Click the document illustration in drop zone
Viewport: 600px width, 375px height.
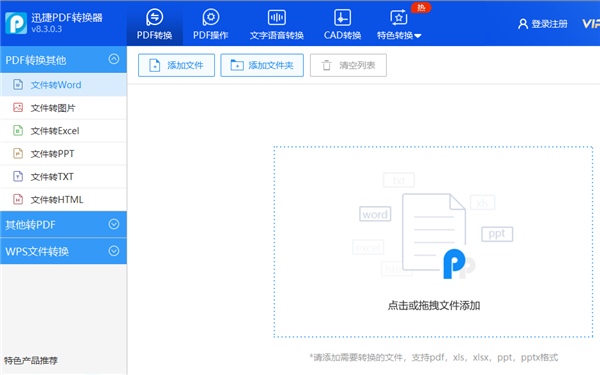click(x=434, y=232)
